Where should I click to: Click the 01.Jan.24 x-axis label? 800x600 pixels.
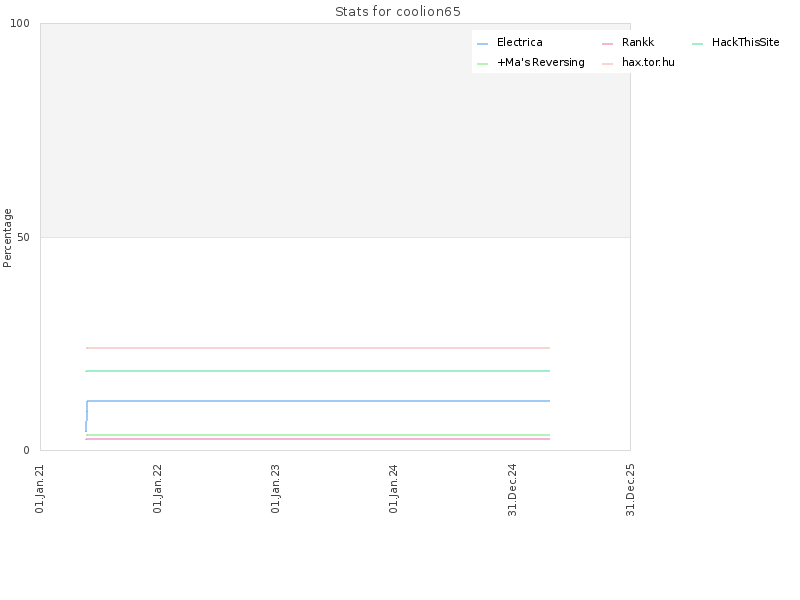coord(393,489)
